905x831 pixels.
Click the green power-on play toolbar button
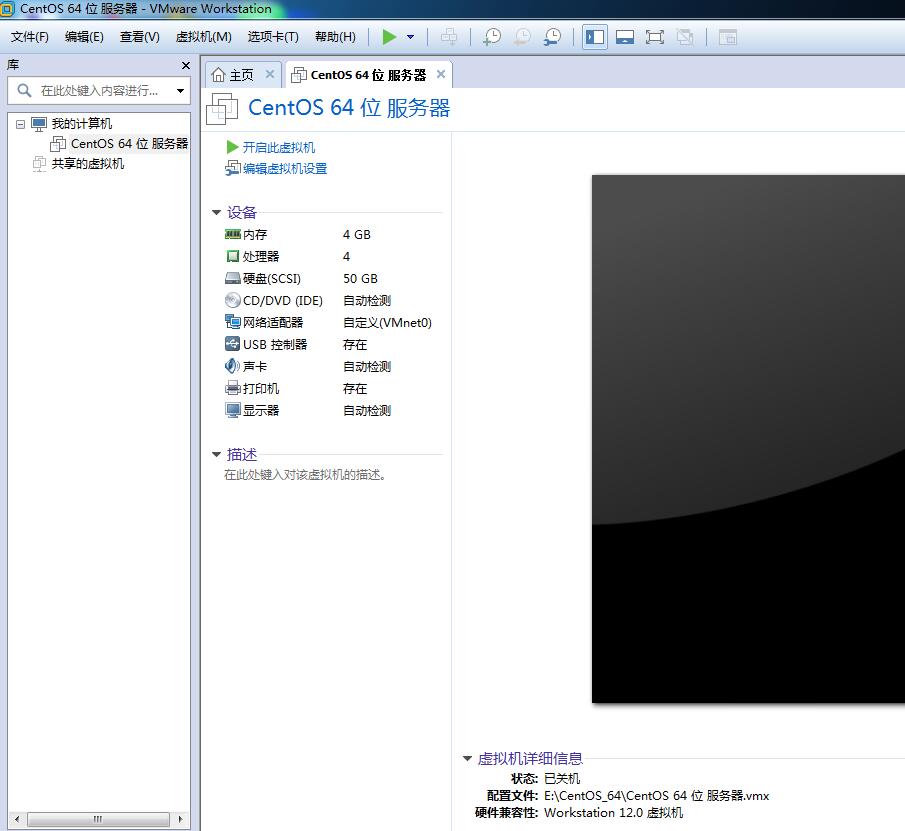point(390,37)
